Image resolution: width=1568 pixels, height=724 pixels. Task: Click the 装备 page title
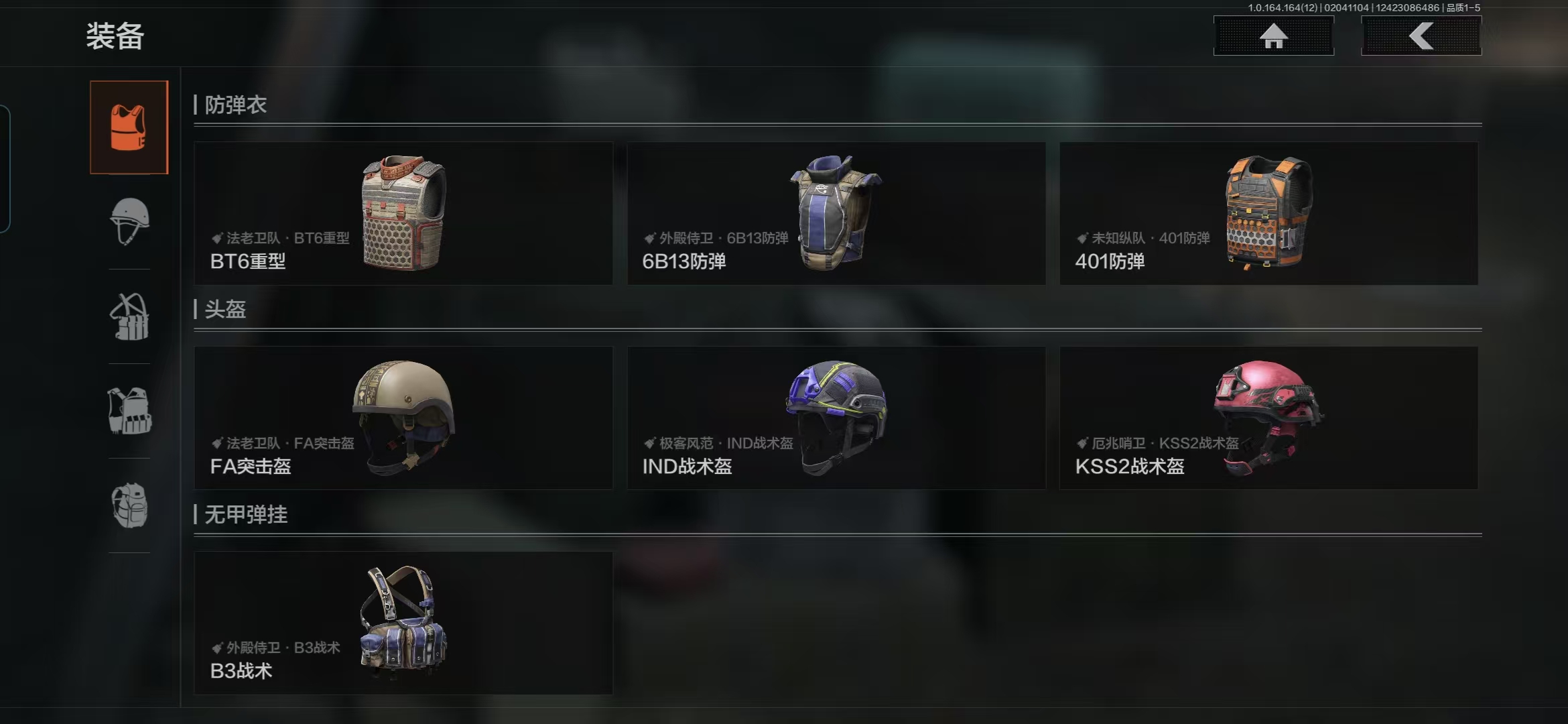point(115,36)
